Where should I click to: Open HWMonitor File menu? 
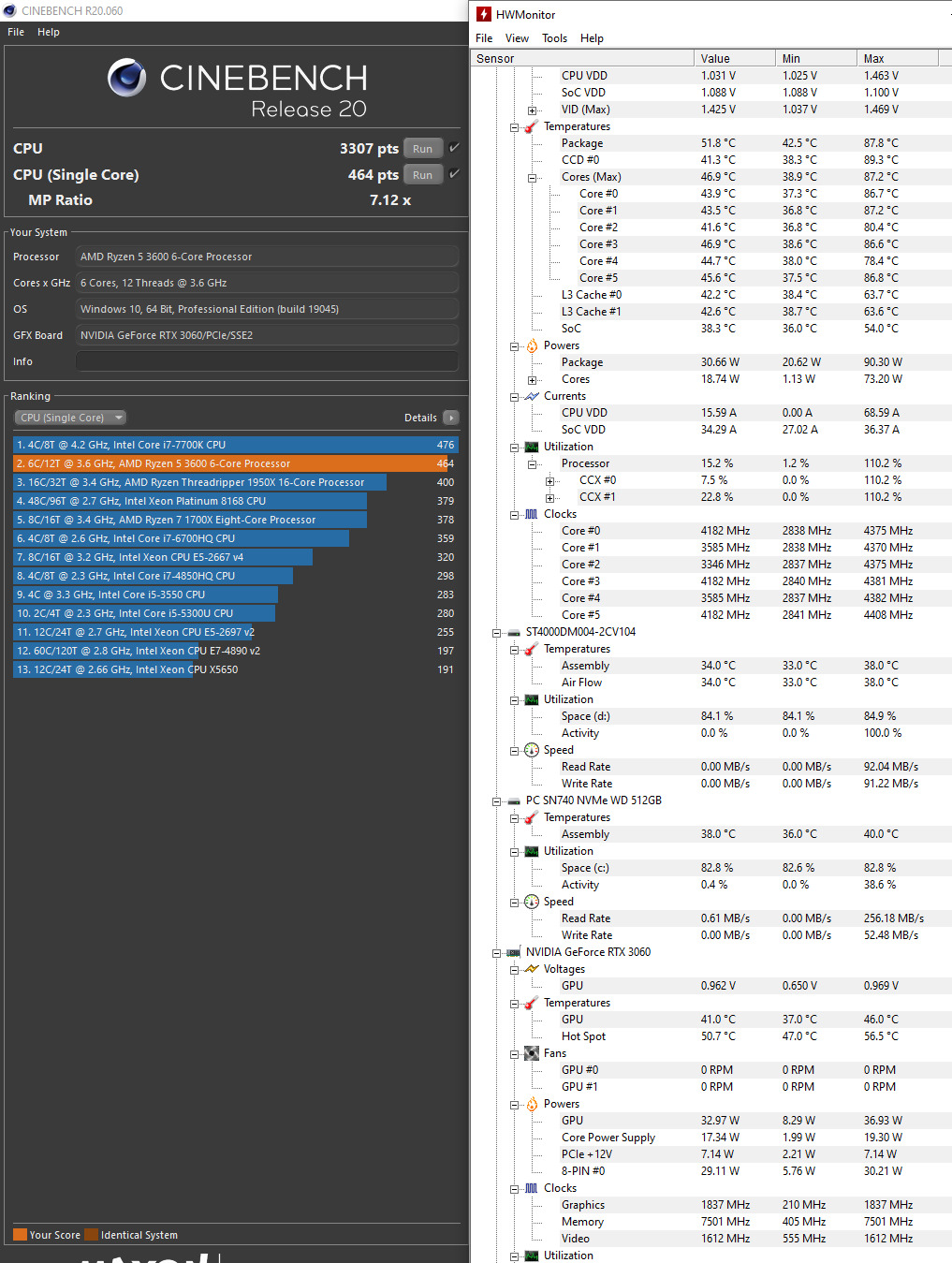[484, 38]
